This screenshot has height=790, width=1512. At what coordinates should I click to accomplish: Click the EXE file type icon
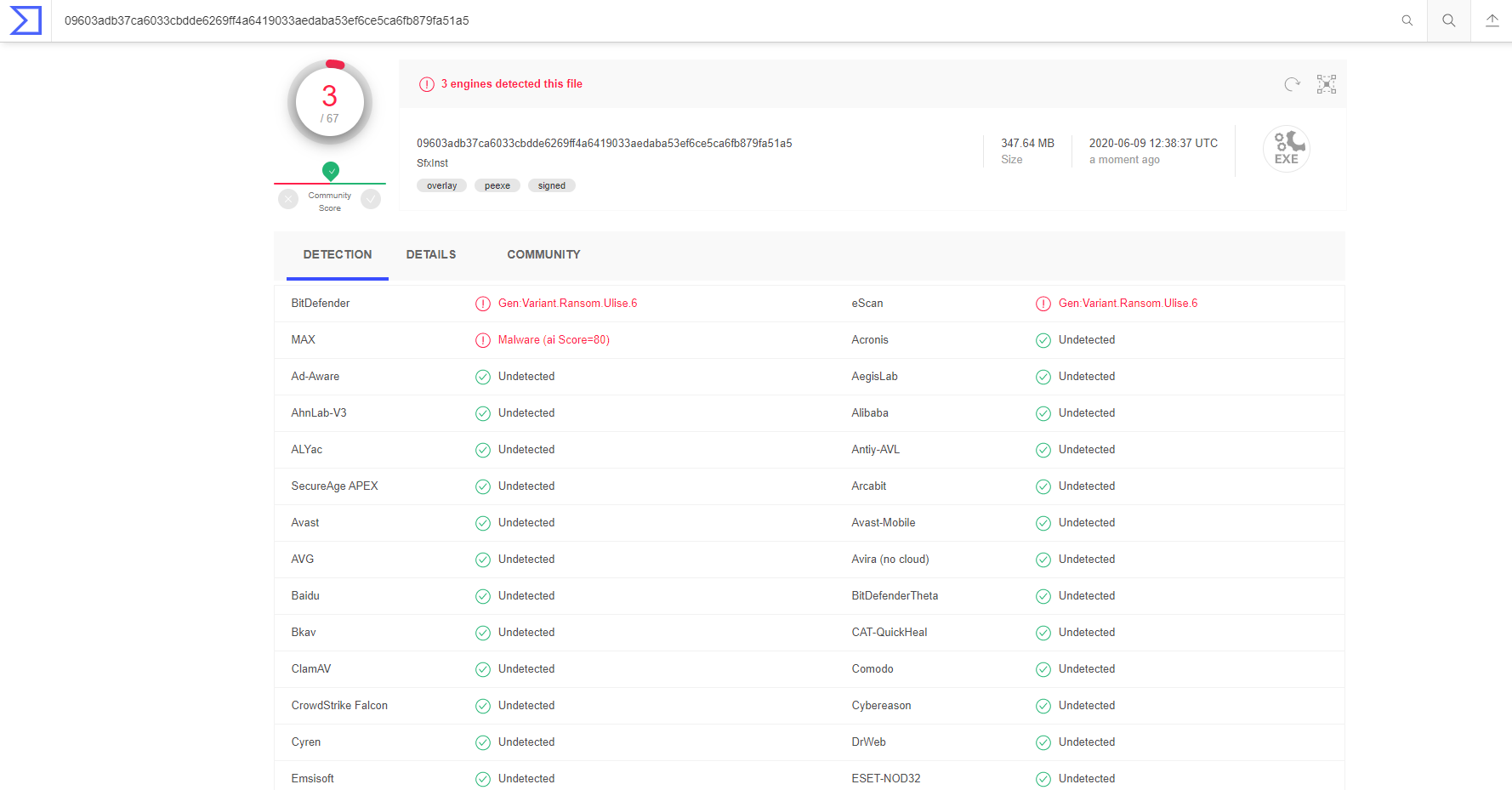tap(1286, 149)
